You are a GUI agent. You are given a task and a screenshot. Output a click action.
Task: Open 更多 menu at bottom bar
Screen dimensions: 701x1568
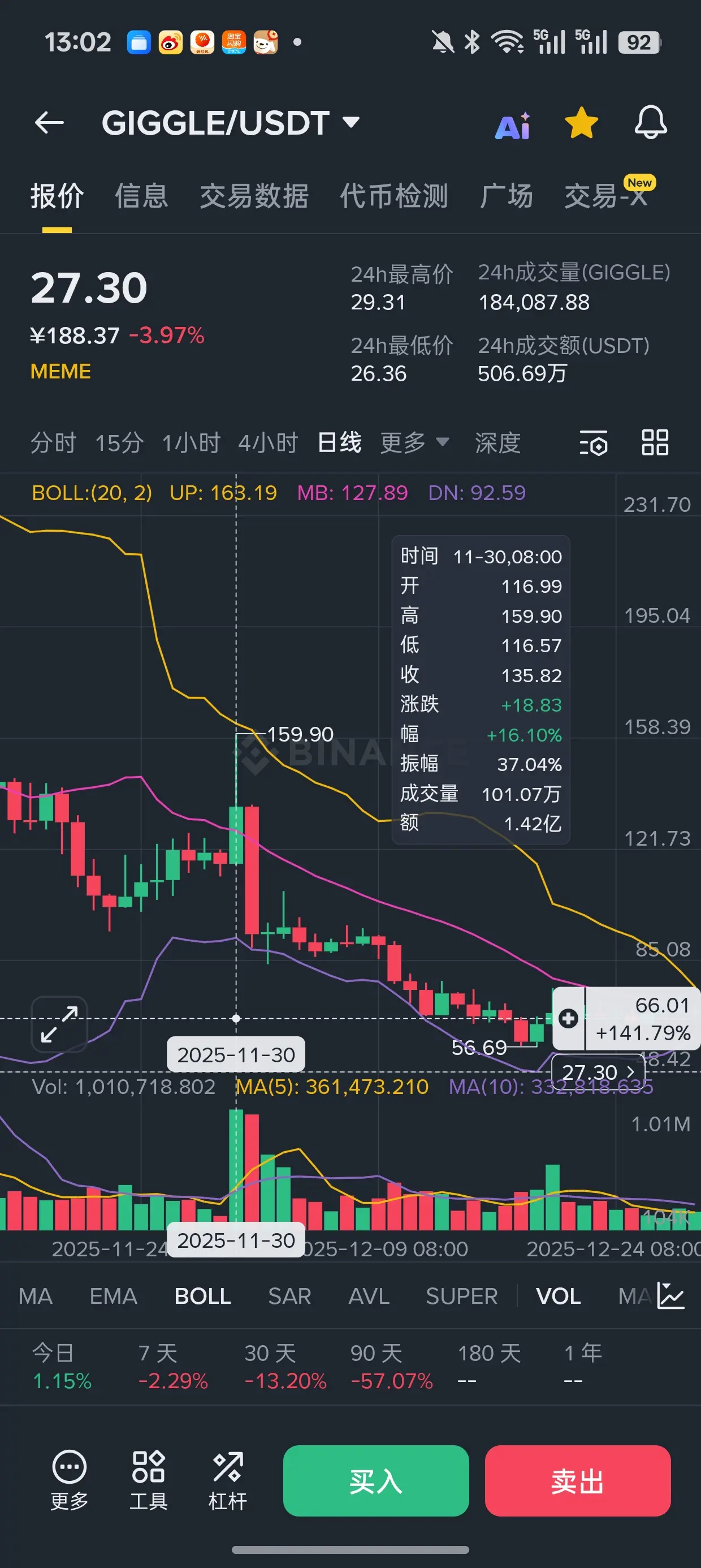[69, 1480]
